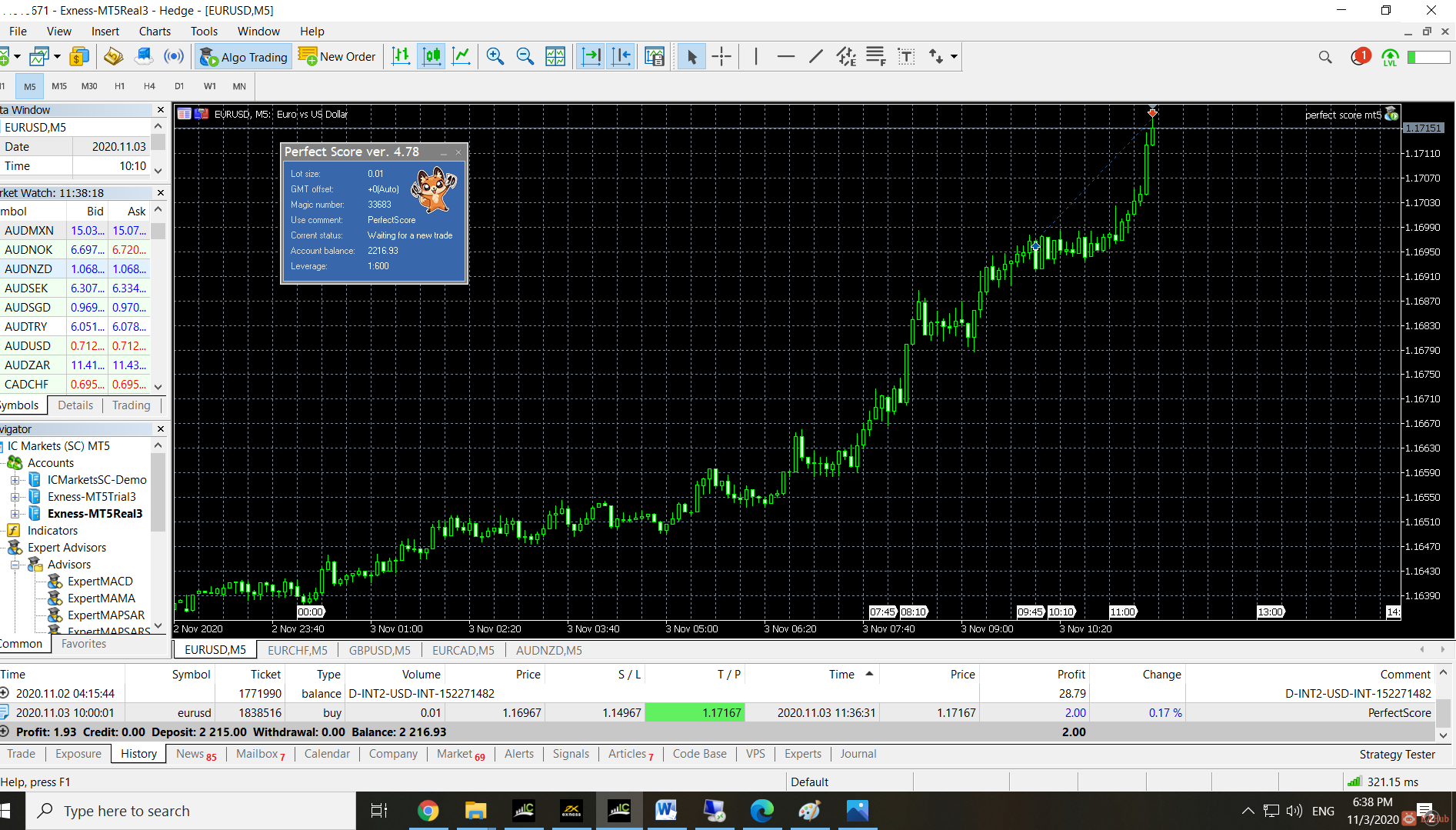Select the M5 timeframe
1456x830 pixels.
[29, 86]
